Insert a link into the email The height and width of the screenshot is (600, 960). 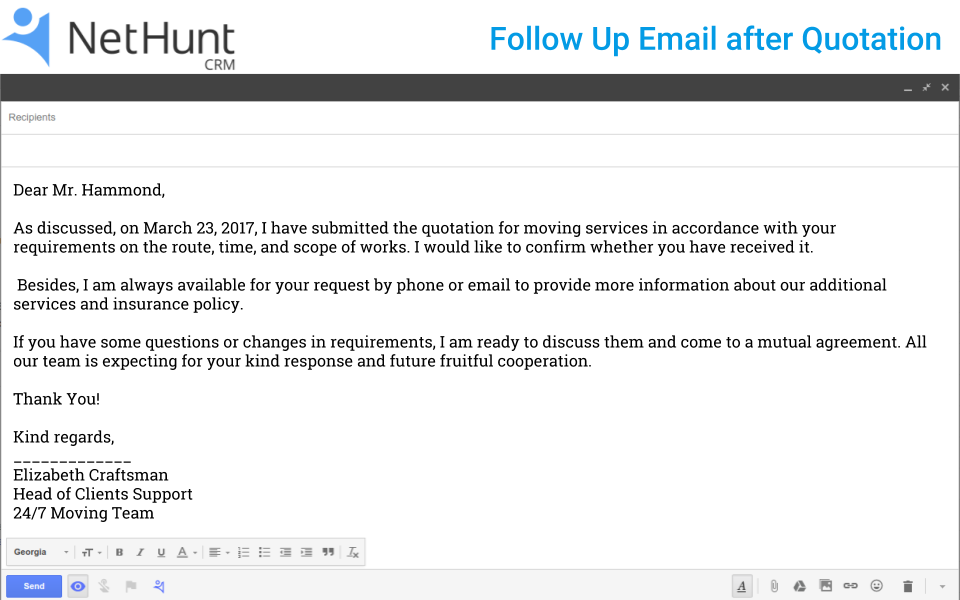851,586
